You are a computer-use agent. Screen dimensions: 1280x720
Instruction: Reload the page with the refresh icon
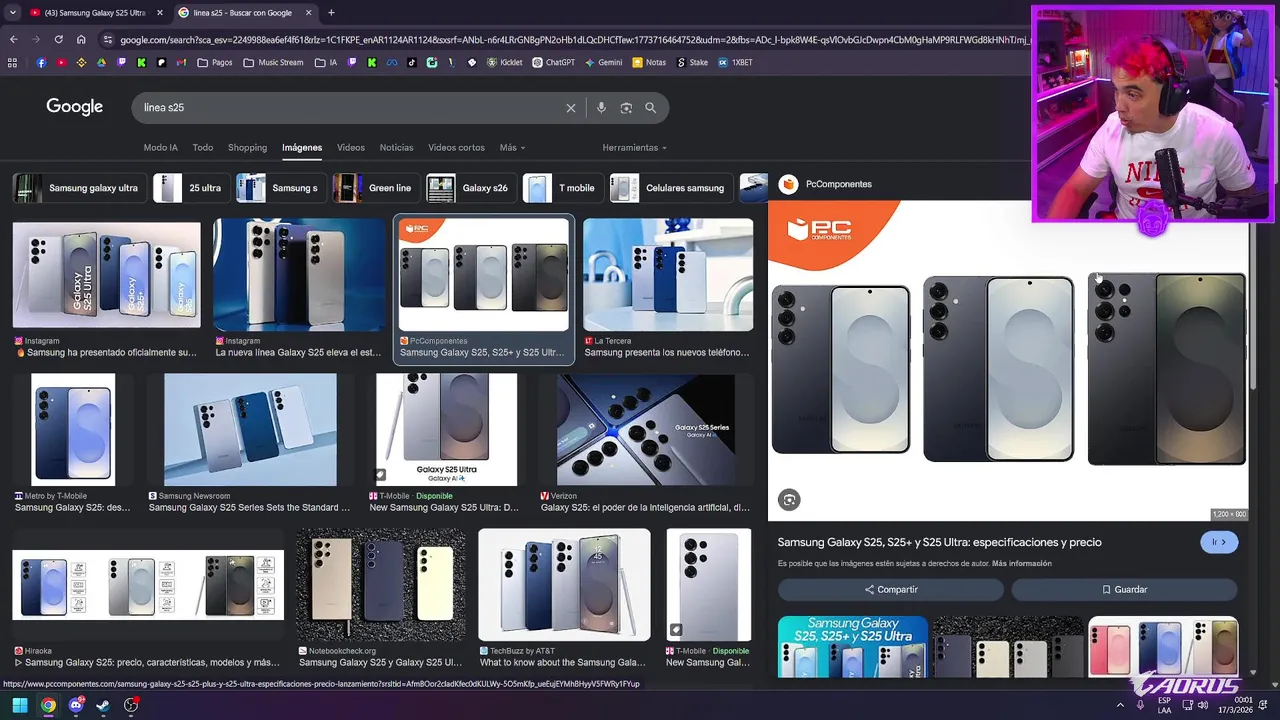[58, 40]
